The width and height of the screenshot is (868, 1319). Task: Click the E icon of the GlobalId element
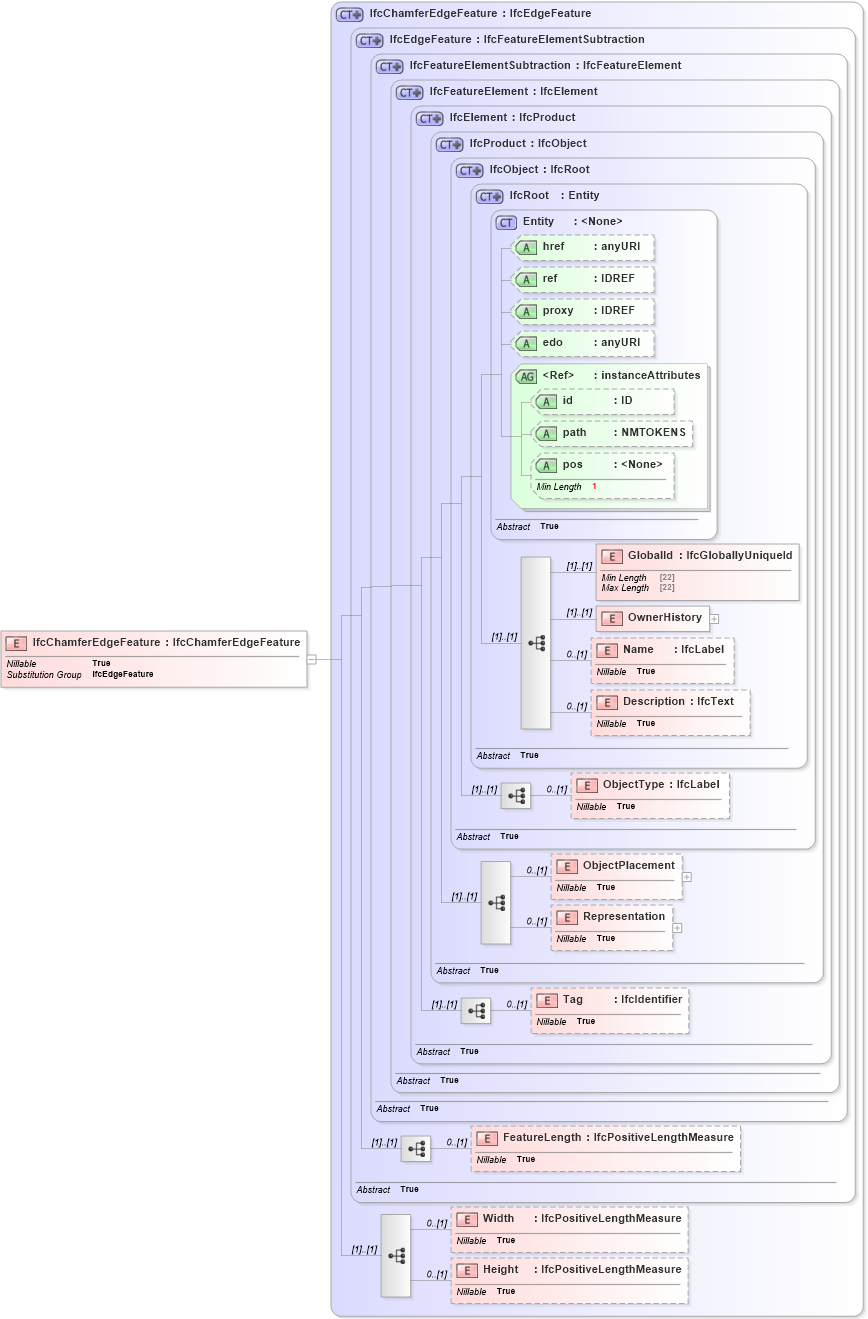pyautogui.click(x=611, y=556)
